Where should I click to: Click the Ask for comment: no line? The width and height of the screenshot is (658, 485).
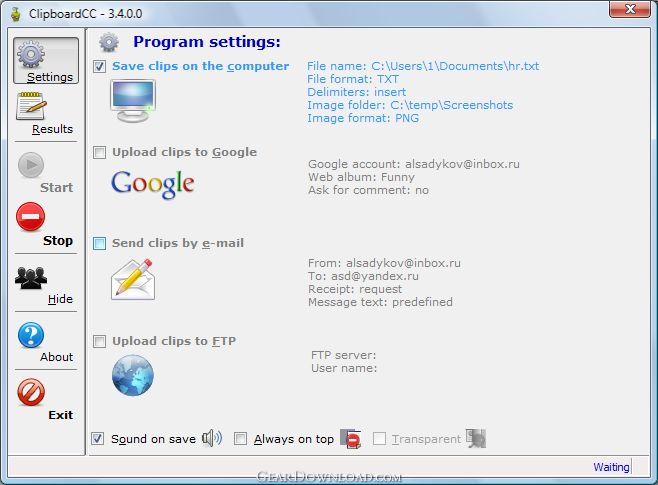pos(368,190)
